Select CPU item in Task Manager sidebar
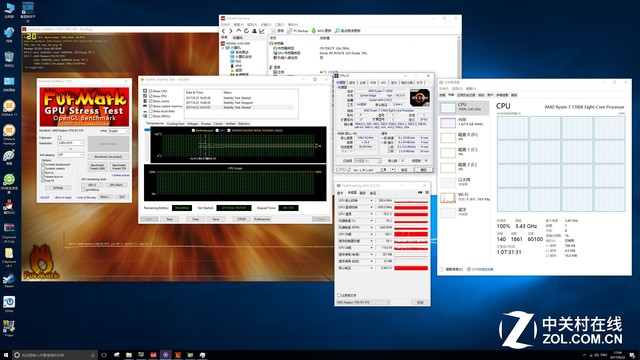This screenshot has height=360, width=640. pyautogui.click(x=464, y=107)
